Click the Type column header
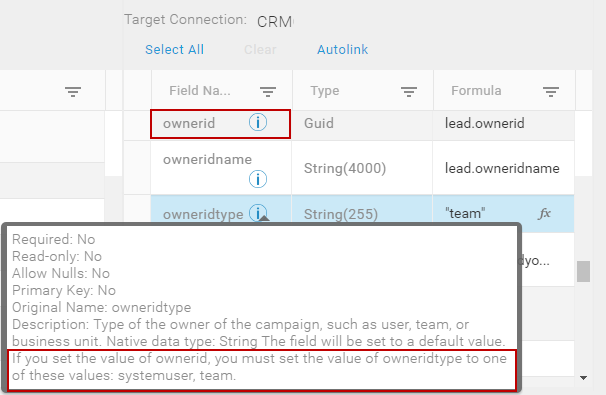Viewport: 606px width, 395px height. (325, 90)
